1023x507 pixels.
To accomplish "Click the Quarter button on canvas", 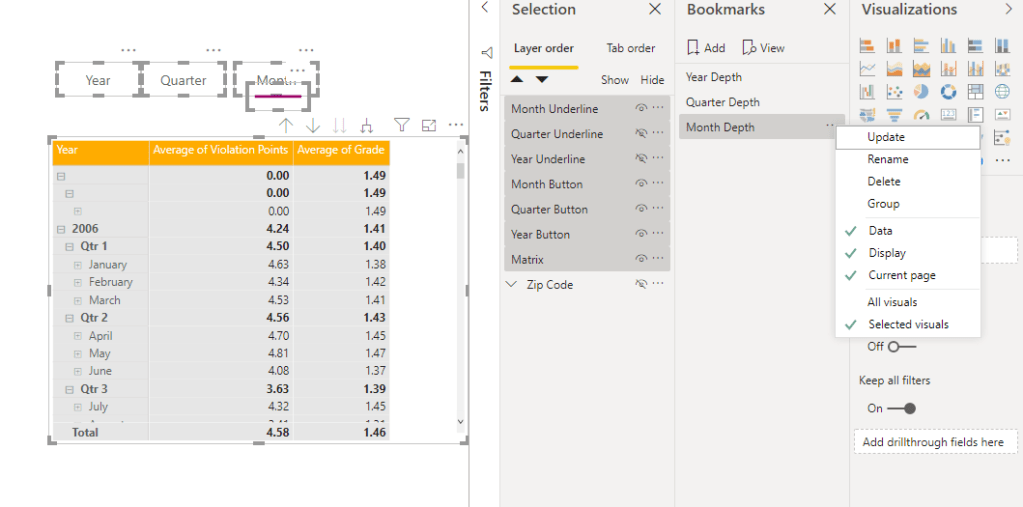I will coord(183,81).
